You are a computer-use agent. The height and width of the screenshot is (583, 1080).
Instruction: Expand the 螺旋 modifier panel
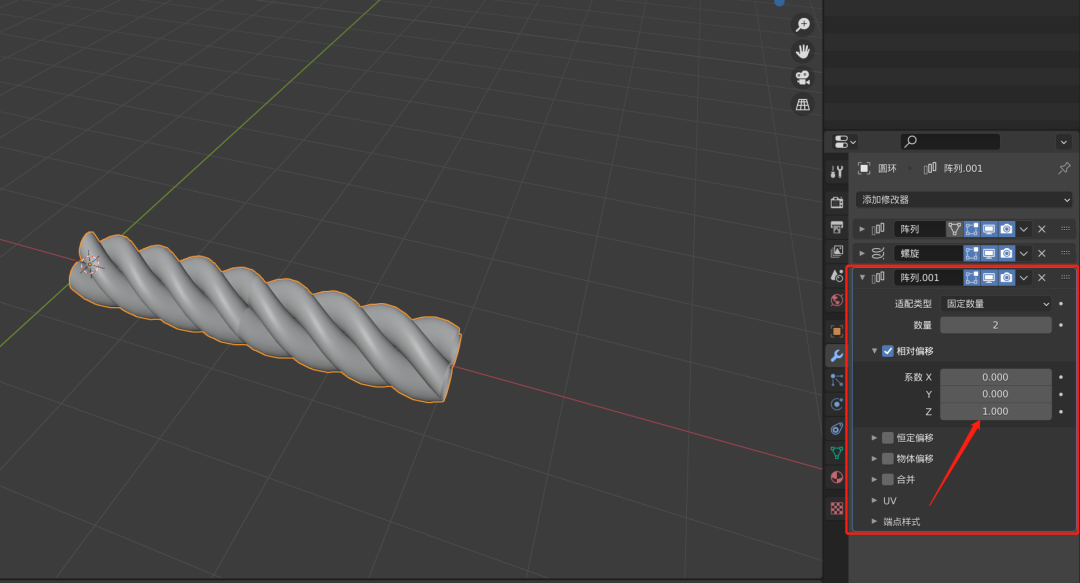862,253
